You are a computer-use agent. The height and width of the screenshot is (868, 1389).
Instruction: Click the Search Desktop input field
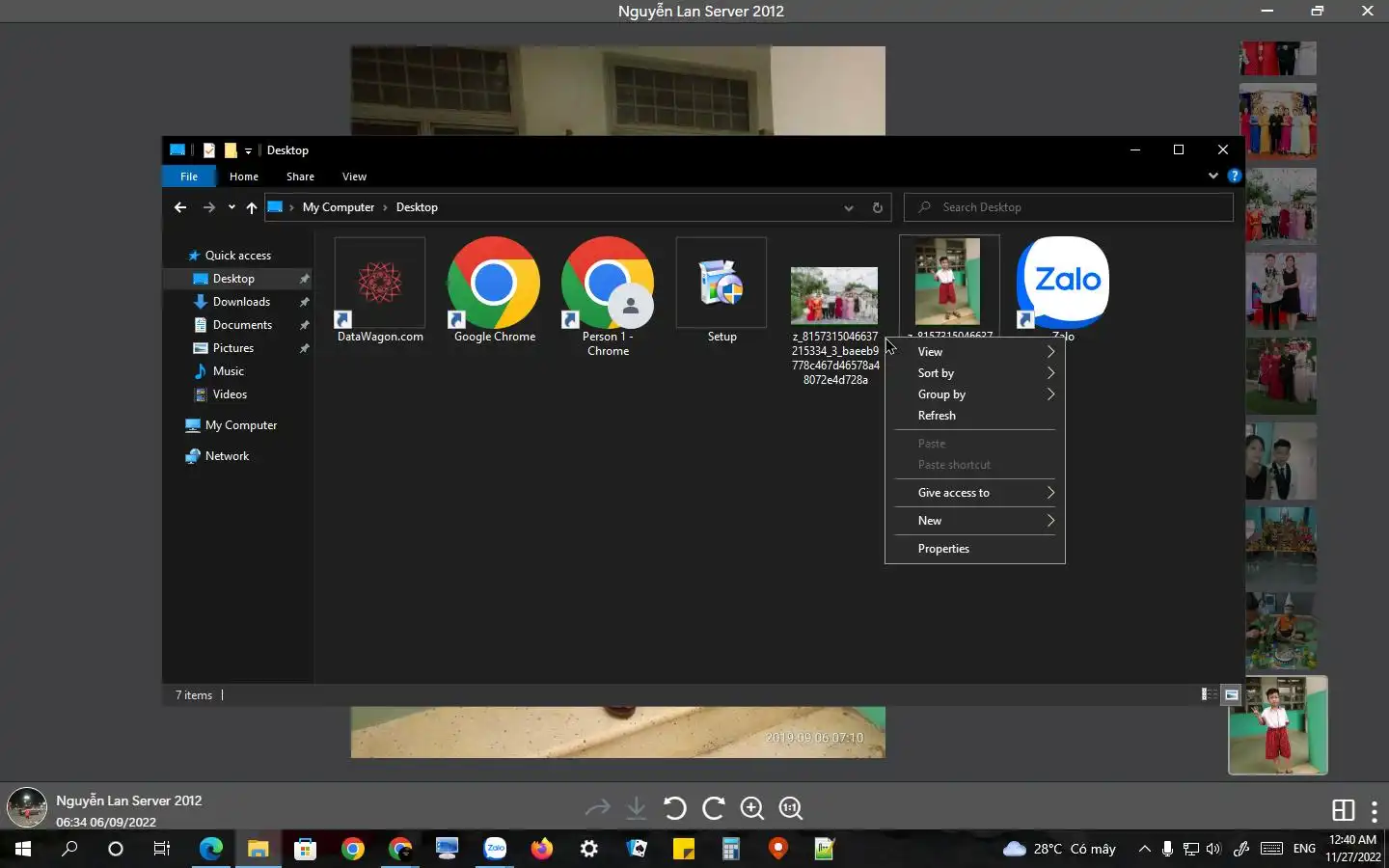(x=1069, y=207)
